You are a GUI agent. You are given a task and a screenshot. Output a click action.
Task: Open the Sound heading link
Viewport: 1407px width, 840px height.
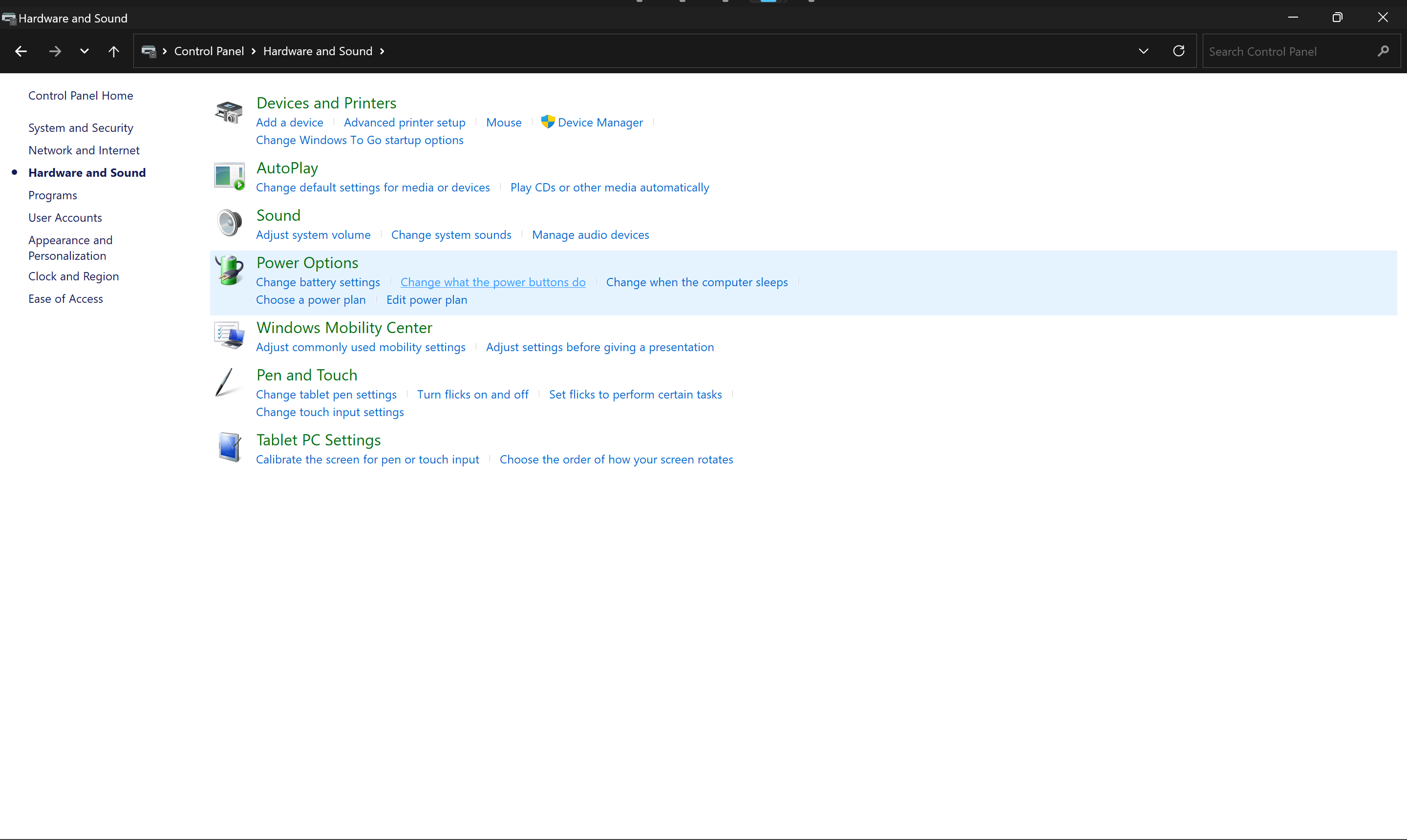point(278,216)
